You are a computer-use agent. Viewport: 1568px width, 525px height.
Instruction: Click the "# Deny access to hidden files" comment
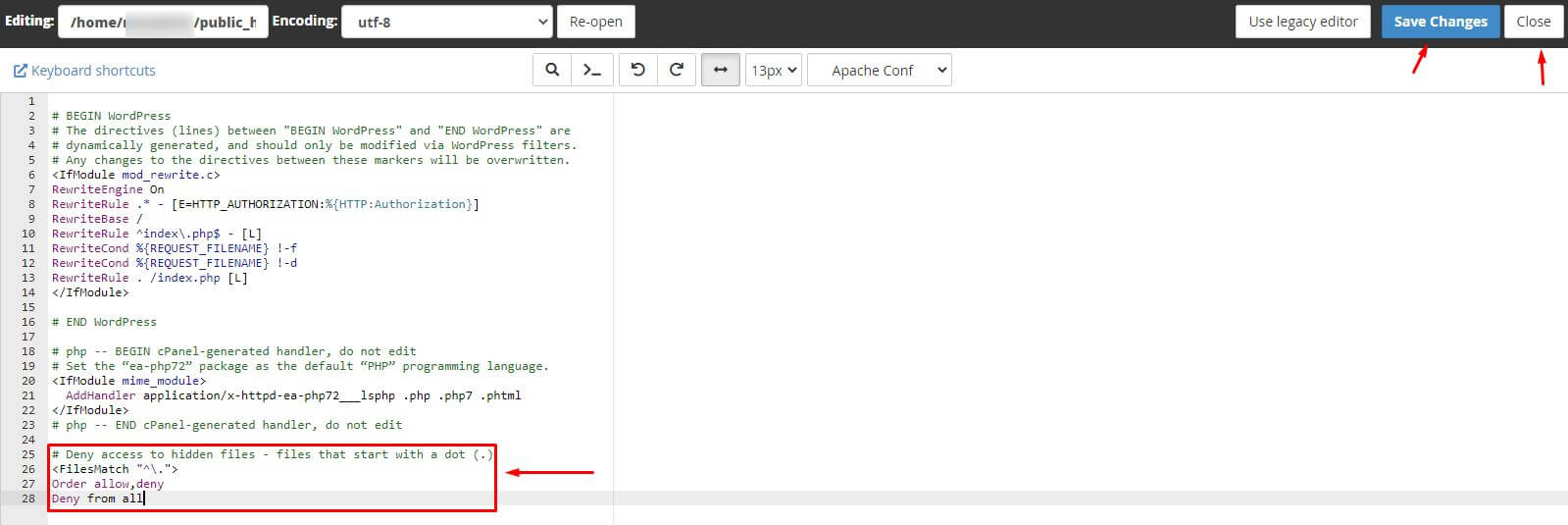click(273, 454)
